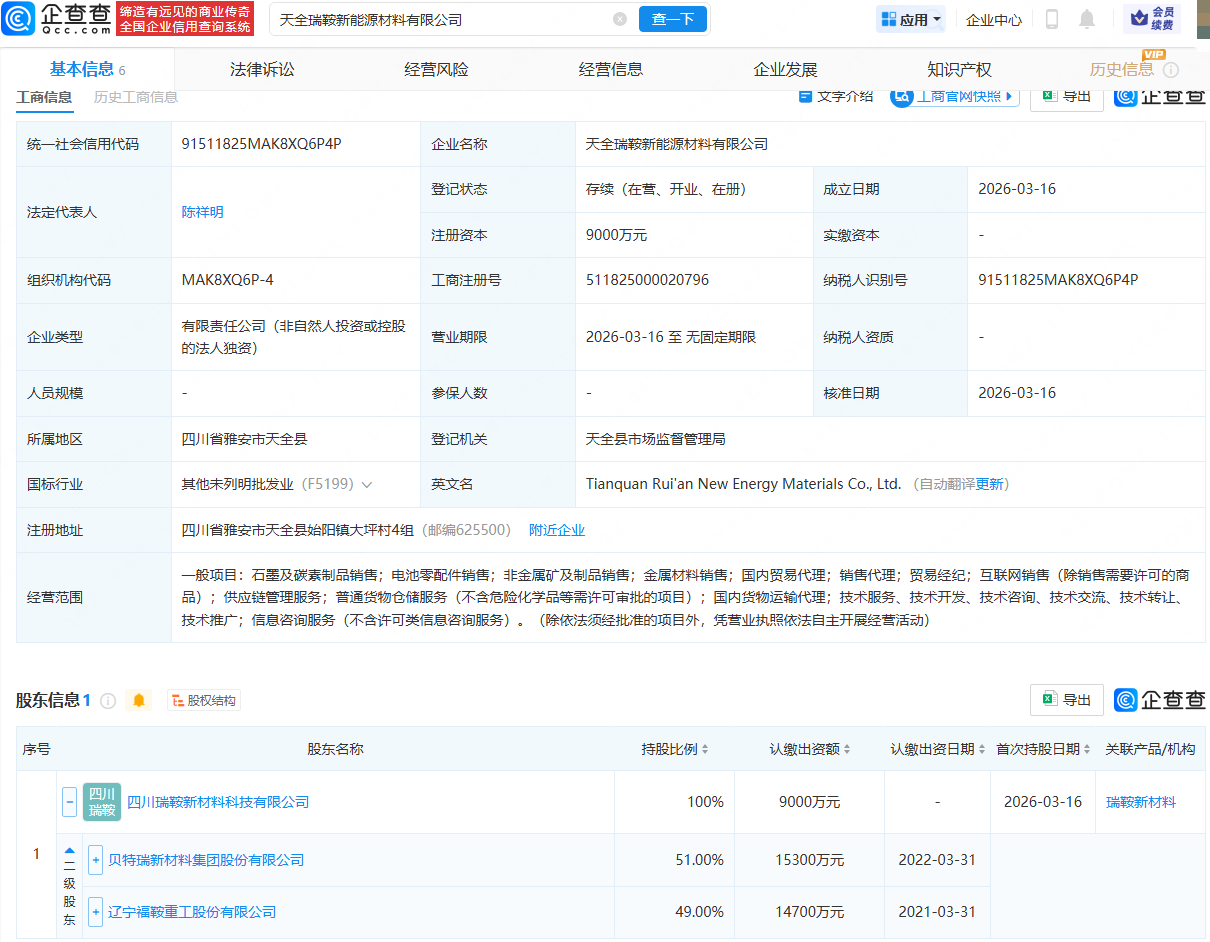This screenshot has height=942, width=1210.
Task: Switch to the 知识产权 tab
Action: [959, 69]
